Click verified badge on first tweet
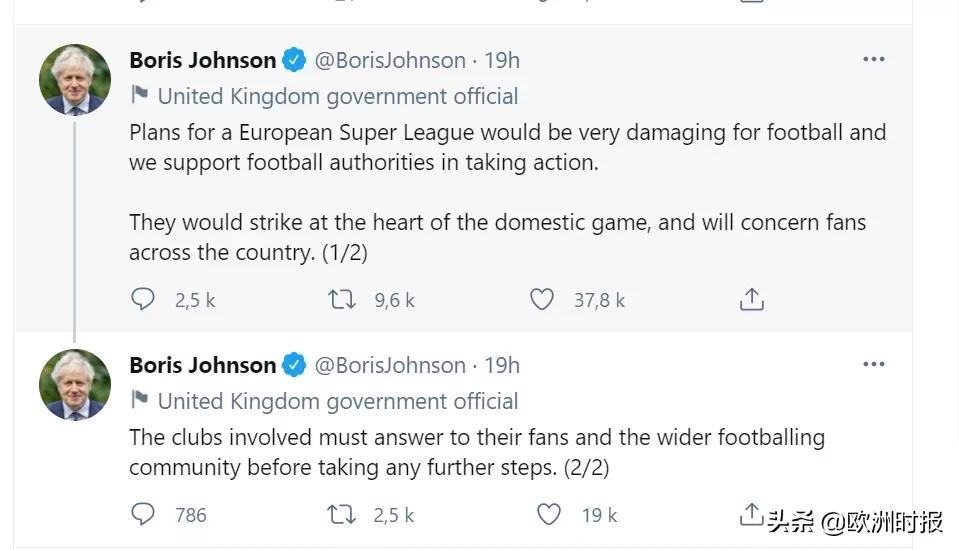This screenshot has height=550, width=959. [x=294, y=60]
